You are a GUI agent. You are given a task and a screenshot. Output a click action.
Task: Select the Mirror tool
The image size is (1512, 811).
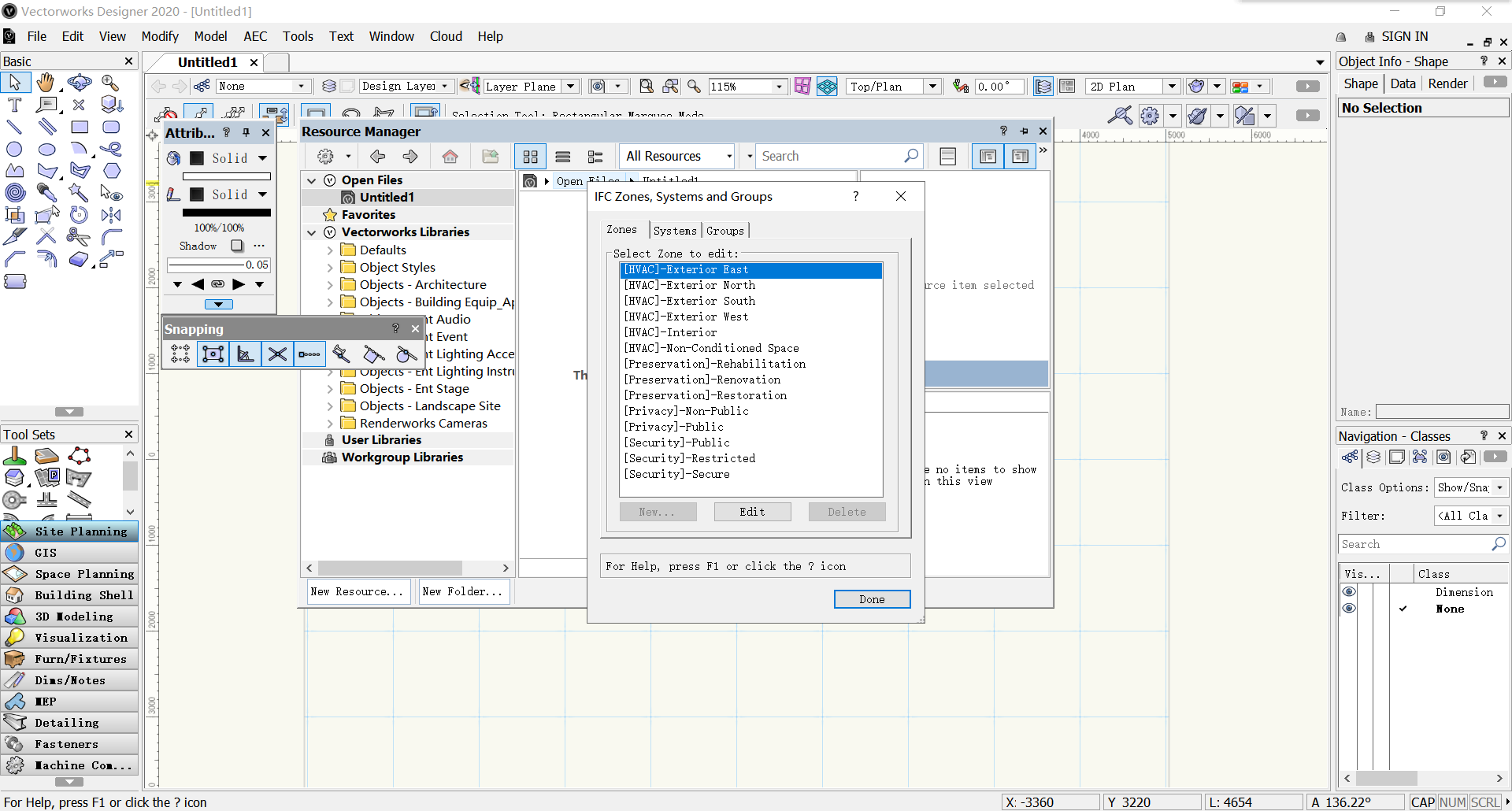tap(111, 214)
